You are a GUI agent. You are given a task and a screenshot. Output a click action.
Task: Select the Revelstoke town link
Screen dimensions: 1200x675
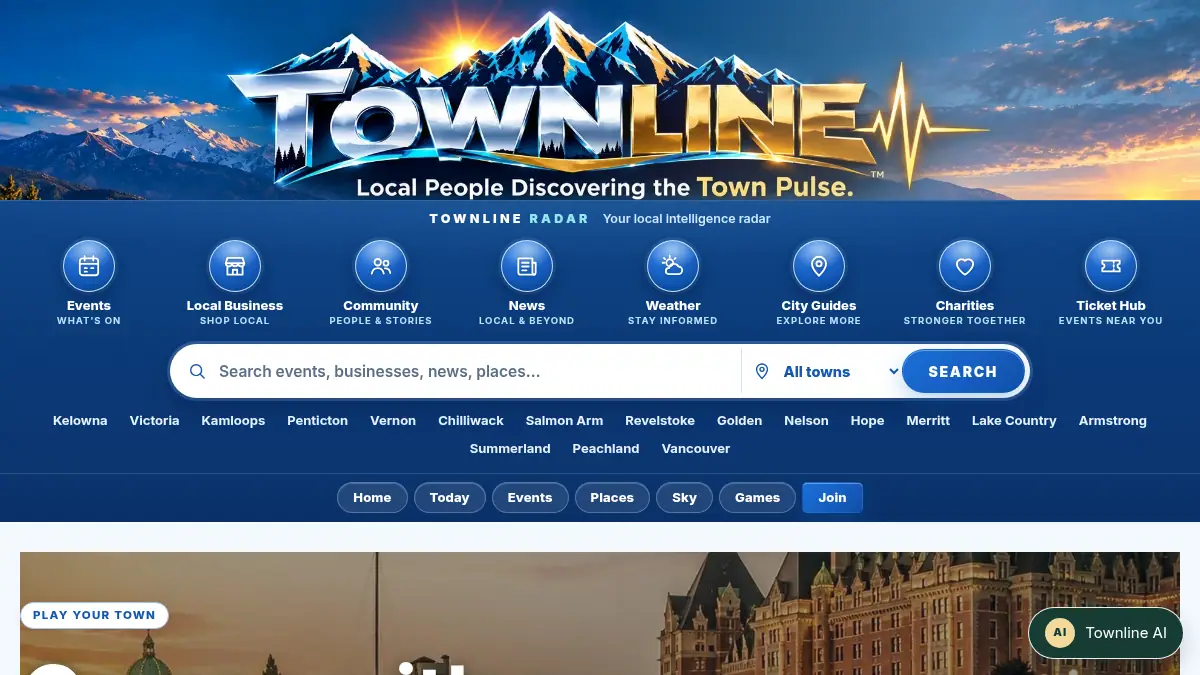coord(660,420)
